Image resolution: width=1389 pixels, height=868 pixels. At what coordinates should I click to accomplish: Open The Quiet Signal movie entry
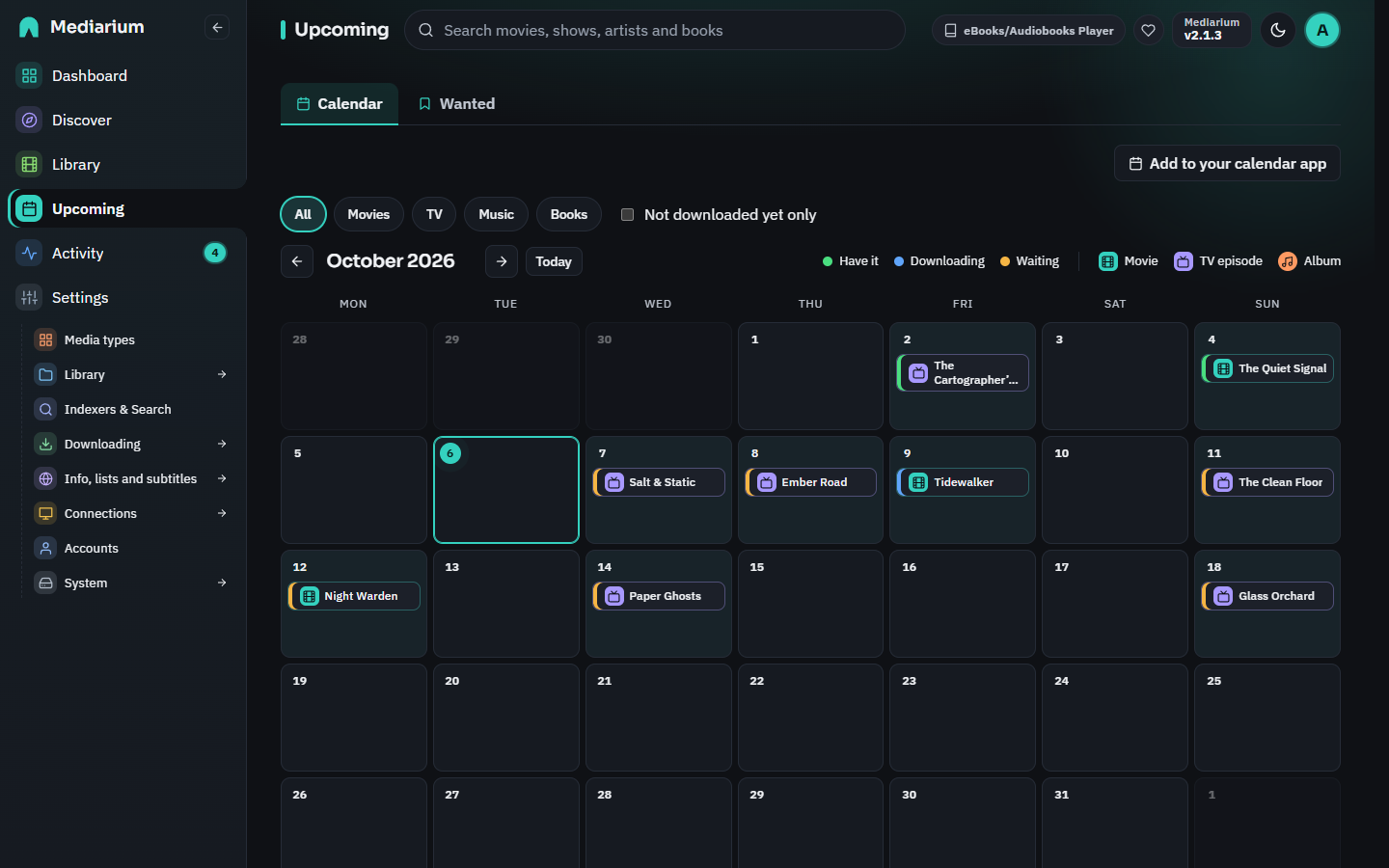(1267, 368)
